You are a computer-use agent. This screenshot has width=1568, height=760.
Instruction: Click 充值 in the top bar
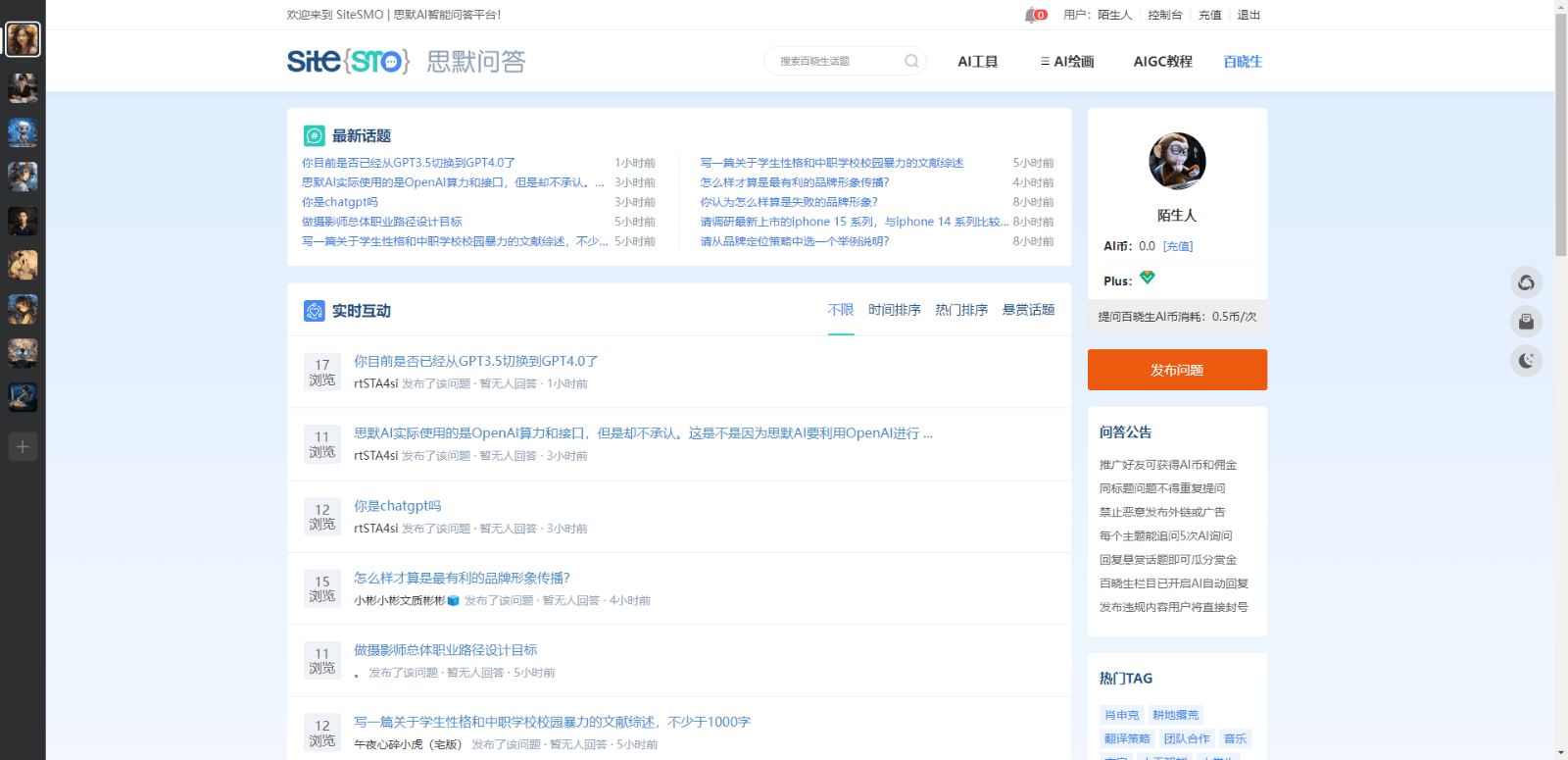click(x=1210, y=15)
